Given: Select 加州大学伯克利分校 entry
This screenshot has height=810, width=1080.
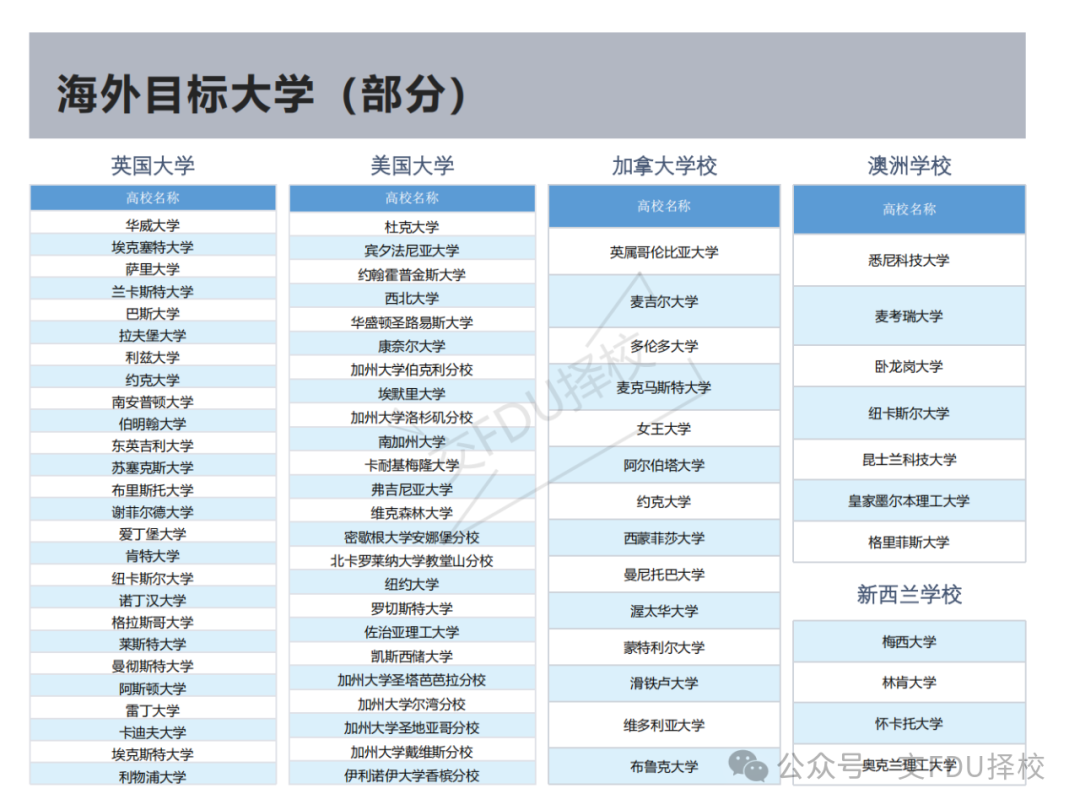Looking at the screenshot, I should point(412,369).
